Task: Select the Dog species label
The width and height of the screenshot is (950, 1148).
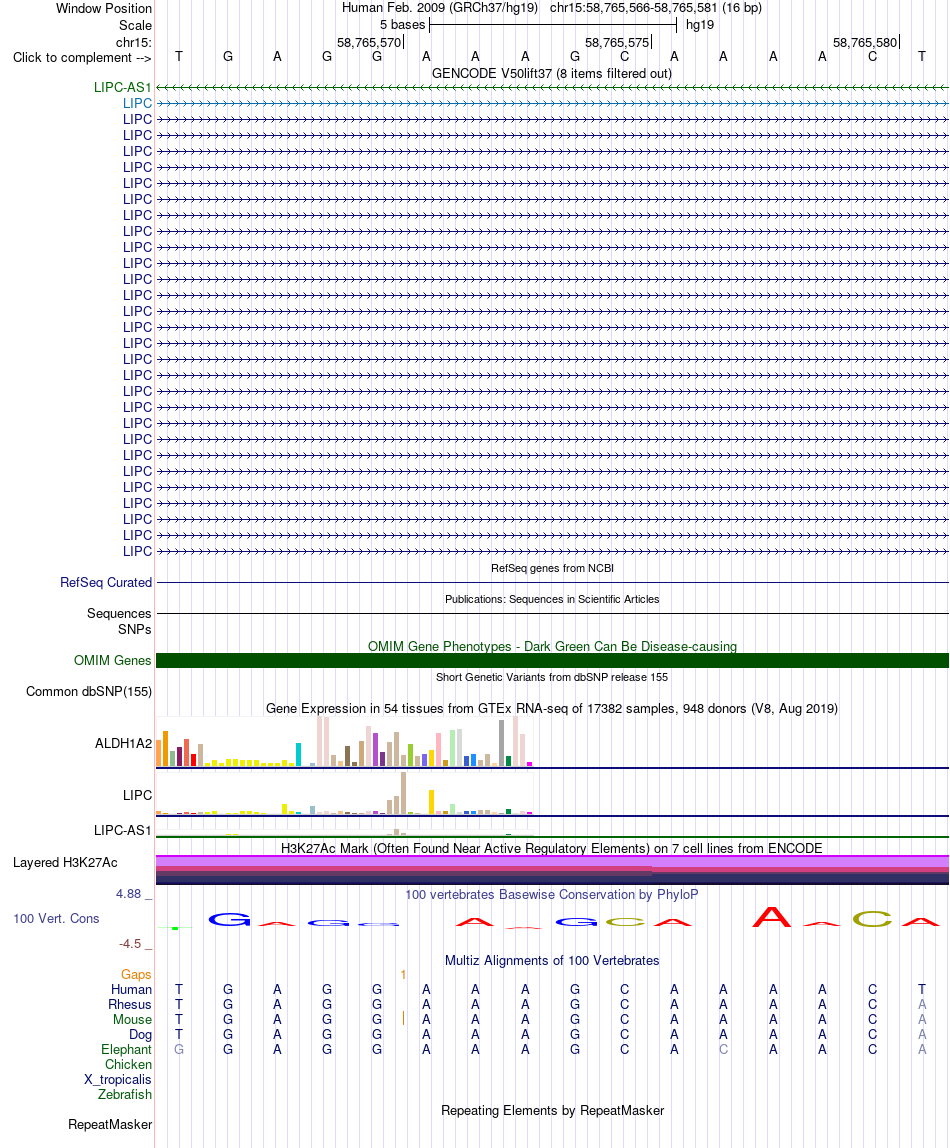Action: [x=141, y=1035]
